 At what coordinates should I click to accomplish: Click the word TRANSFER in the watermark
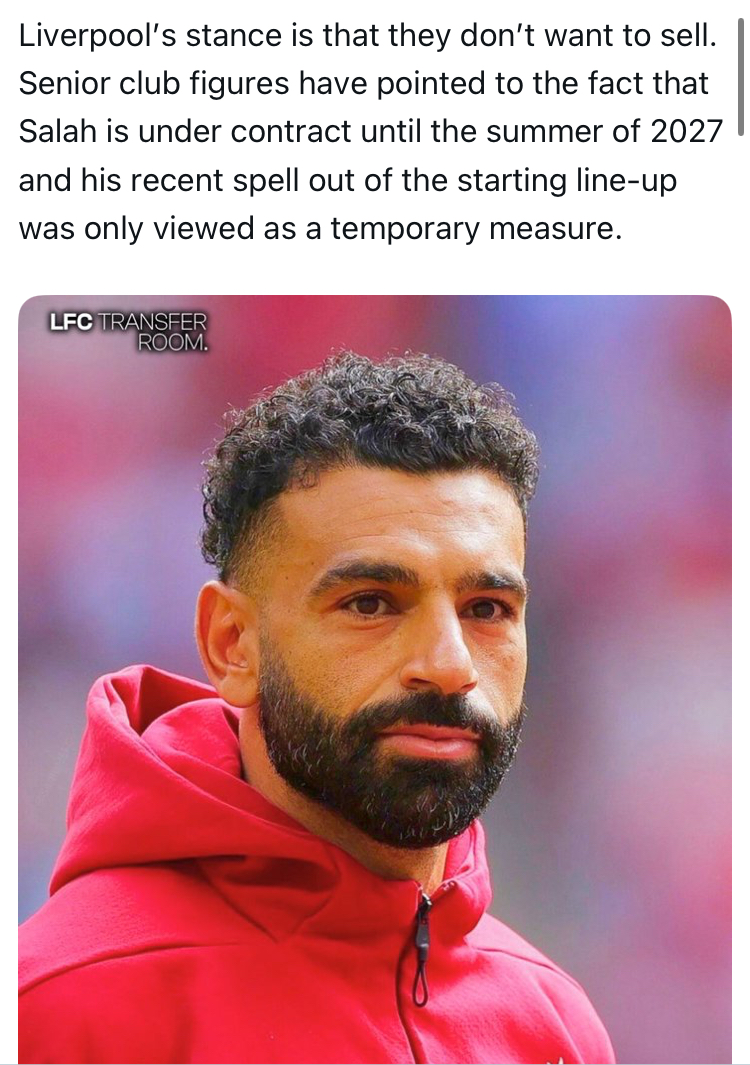(x=152, y=321)
